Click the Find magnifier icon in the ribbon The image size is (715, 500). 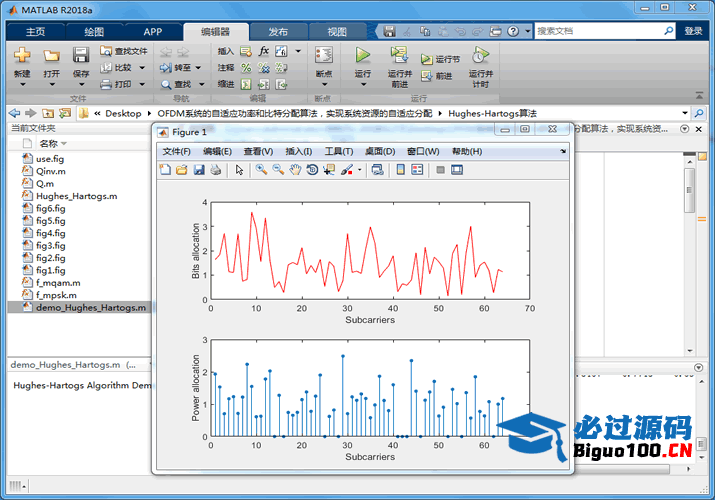[166, 84]
